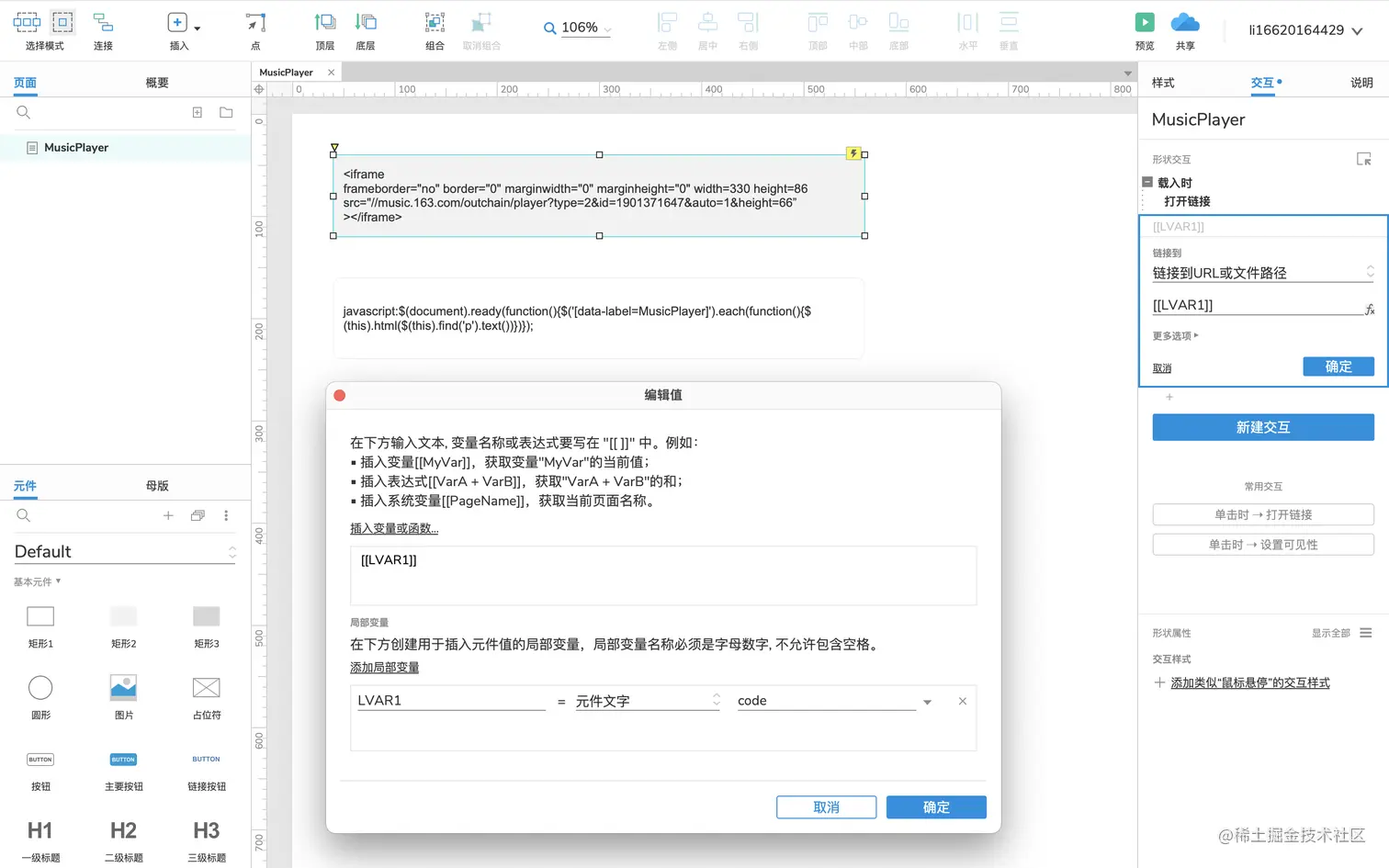Align left with 左侧 icon
Viewport: 1389px width, 868px height.
667,23
